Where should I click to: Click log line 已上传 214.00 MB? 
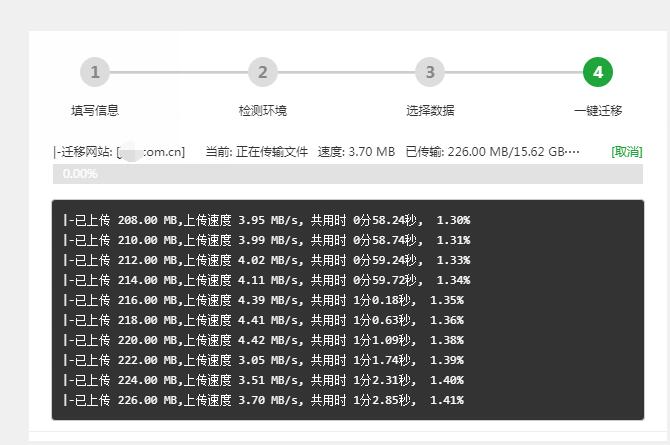267,280
